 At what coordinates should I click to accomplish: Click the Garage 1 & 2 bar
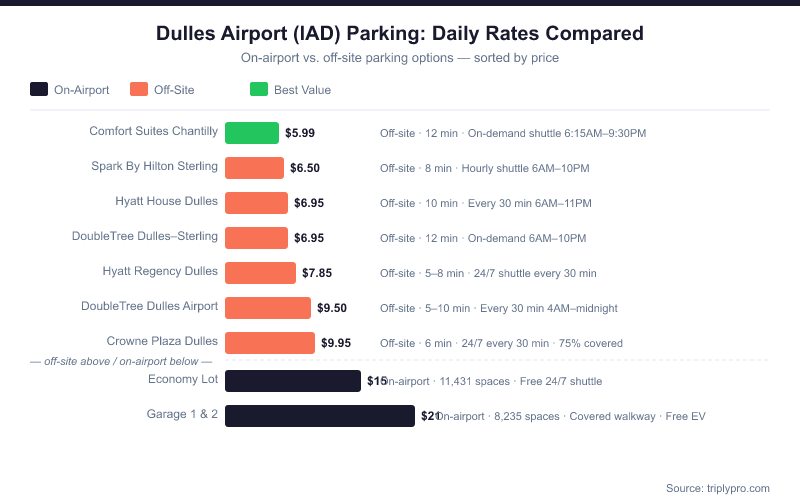[320, 416]
